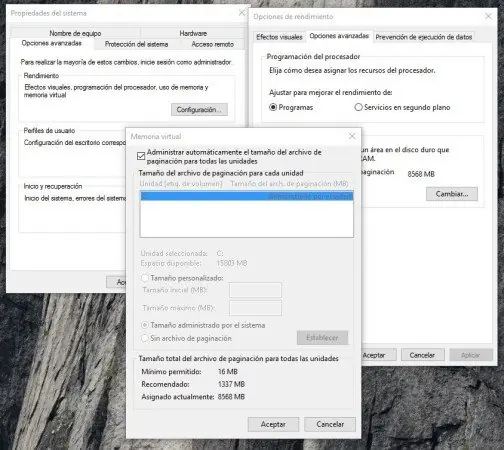Image resolution: width=504 pixels, height=450 pixels.
Task: Open the Acceso remoto tab
Action: coord(212,44)
